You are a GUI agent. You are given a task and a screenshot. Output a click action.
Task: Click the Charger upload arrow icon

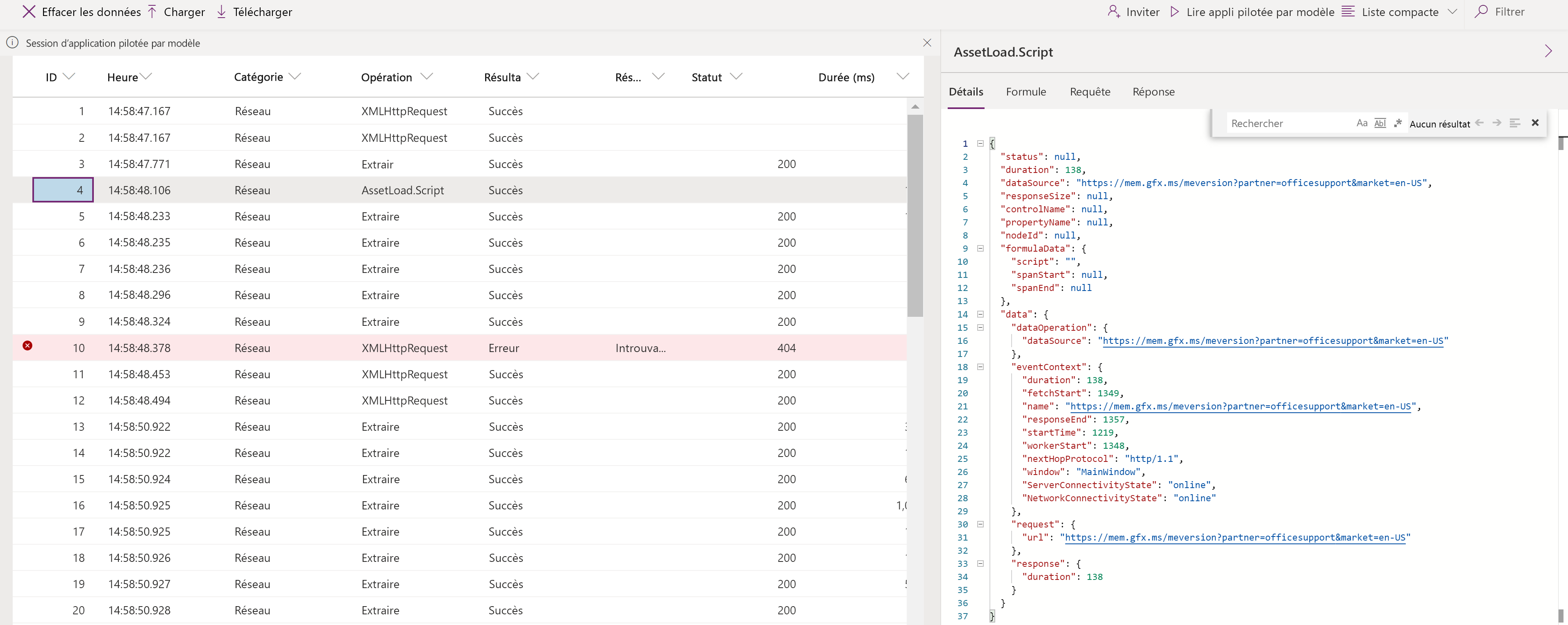click(152, 11)
